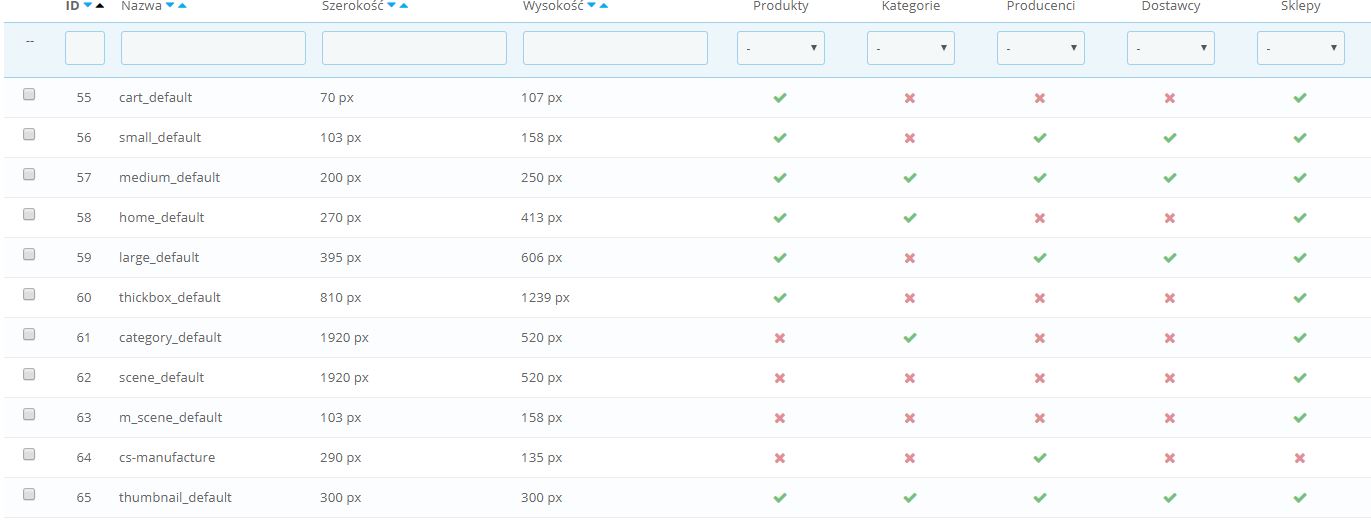Tick the thumbnail_default row checkbox
1371x524 pixels.
(x=29, y=494)
